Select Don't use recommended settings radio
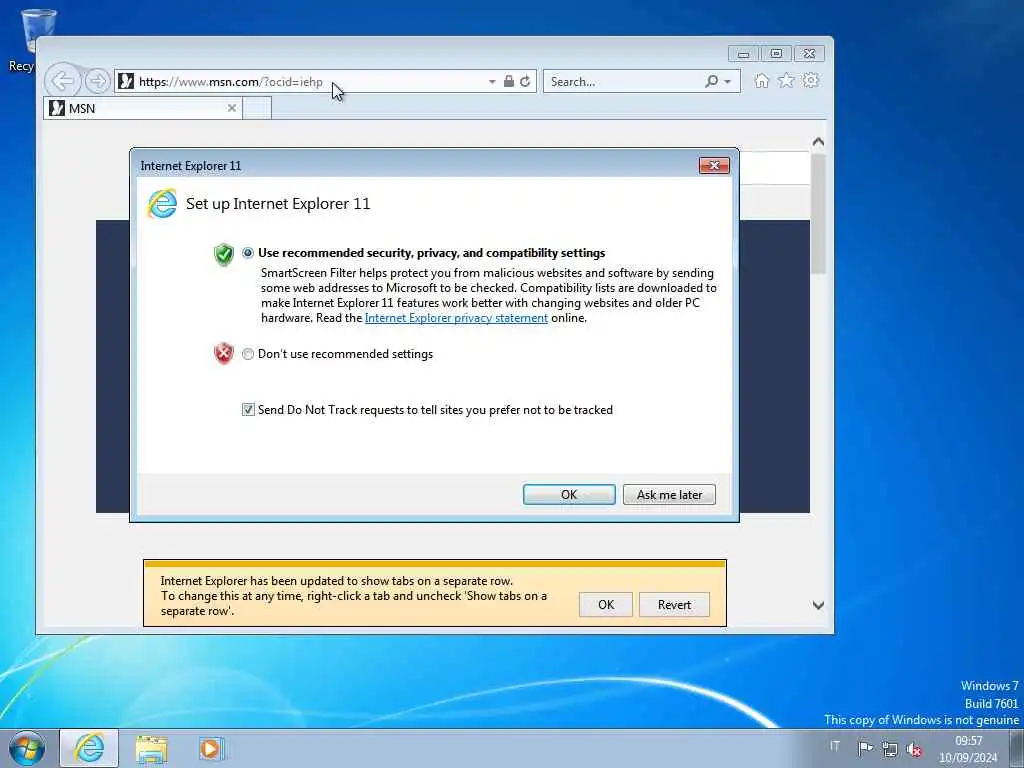 pyautogui.click(x=248, y=354)
